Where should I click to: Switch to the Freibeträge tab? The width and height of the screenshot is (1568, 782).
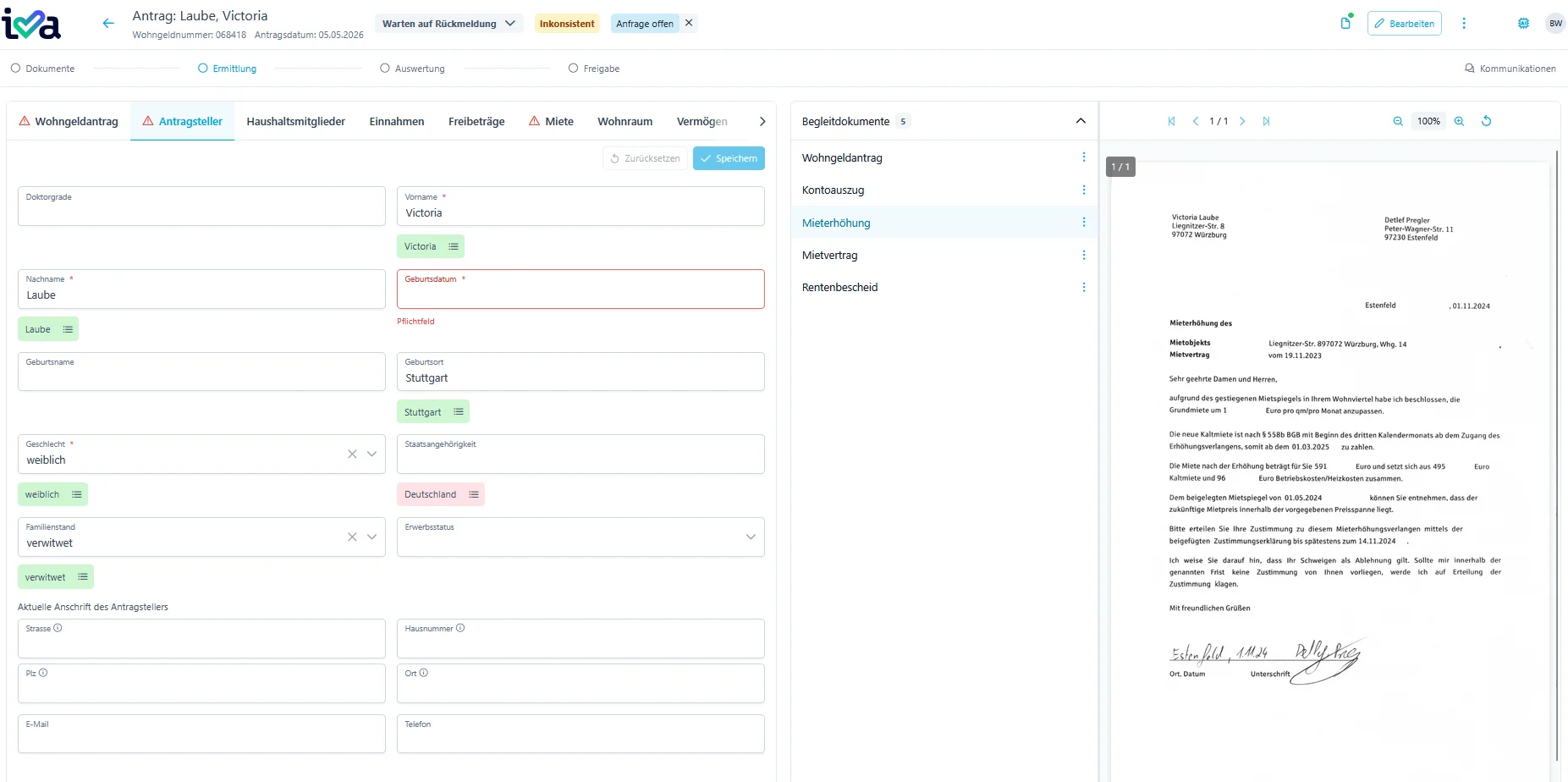pyautogui.click(x=476, y=121)
